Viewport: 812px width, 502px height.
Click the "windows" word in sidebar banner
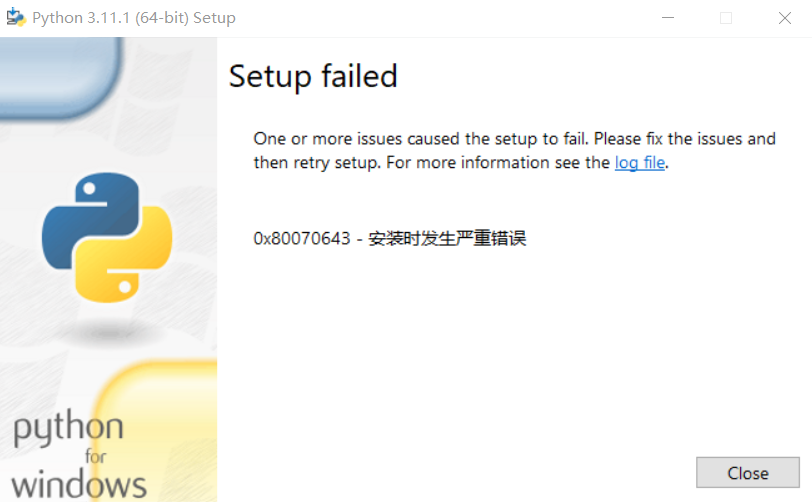tap(79, 485)
